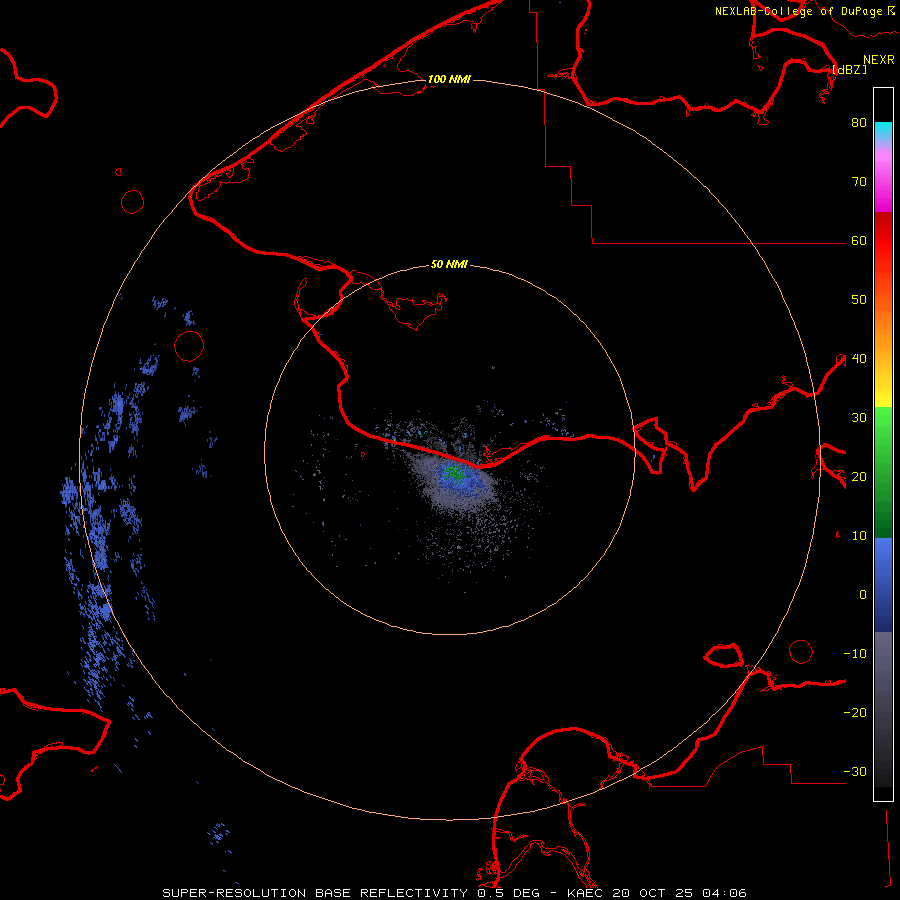Image resolution: width=900 pixels, height=900 pixels.
Task: Select the 40 value on the dBZ scale
Action: click(x=859, y=358)
